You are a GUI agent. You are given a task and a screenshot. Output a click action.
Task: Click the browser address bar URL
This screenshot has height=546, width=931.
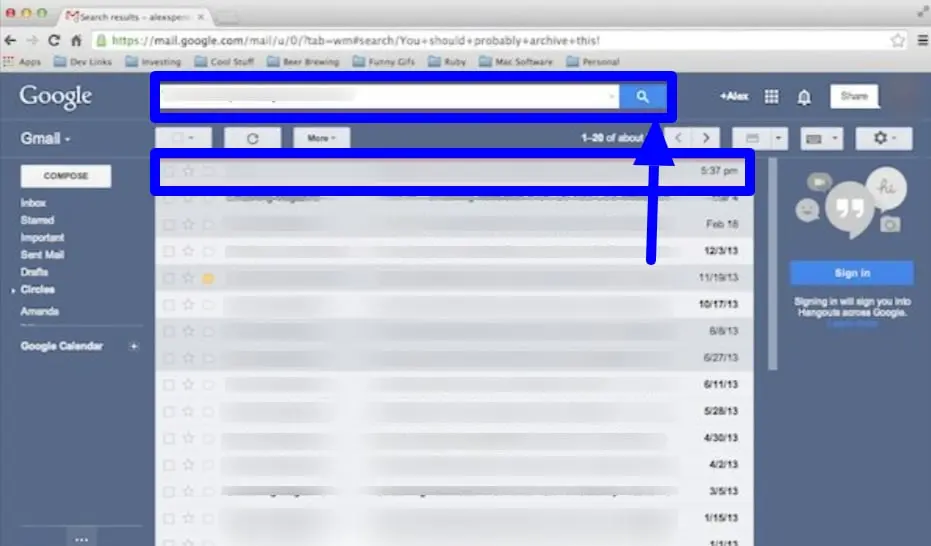pyautogui.click(x=355, y=40)
